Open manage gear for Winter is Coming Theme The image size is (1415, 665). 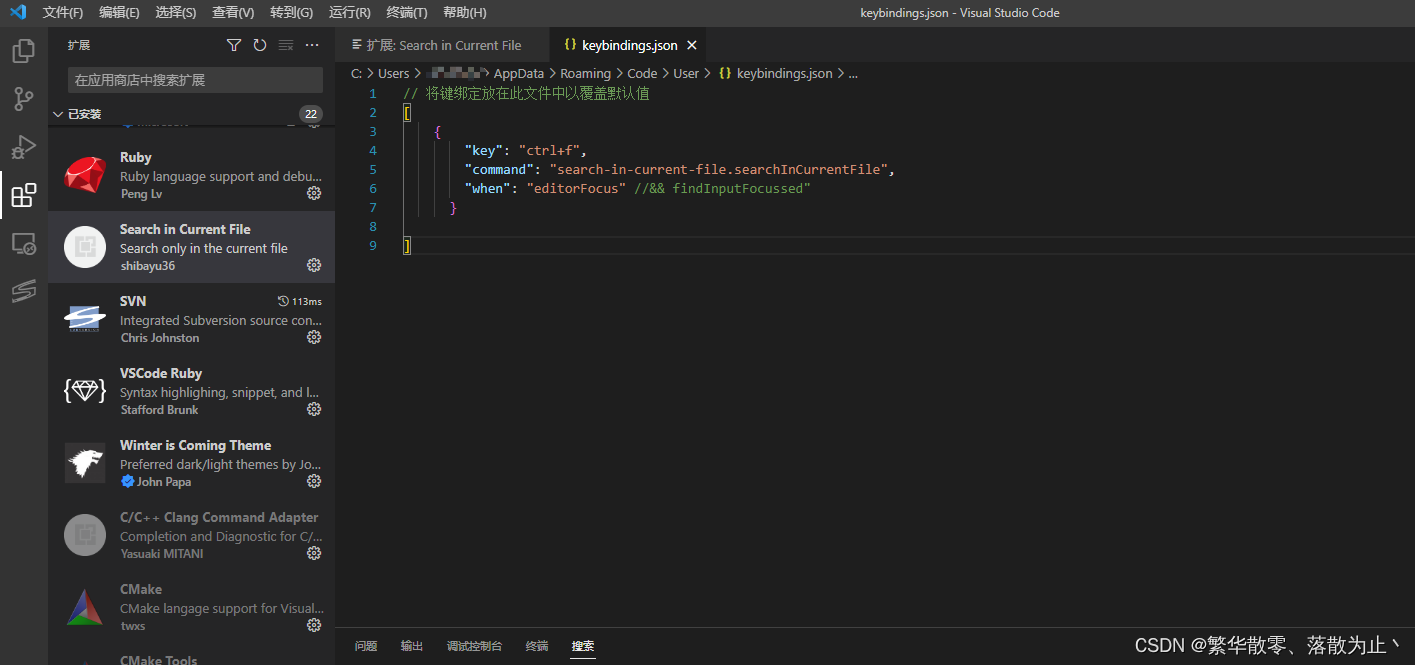pyautogui.click(x=314, y=481)
